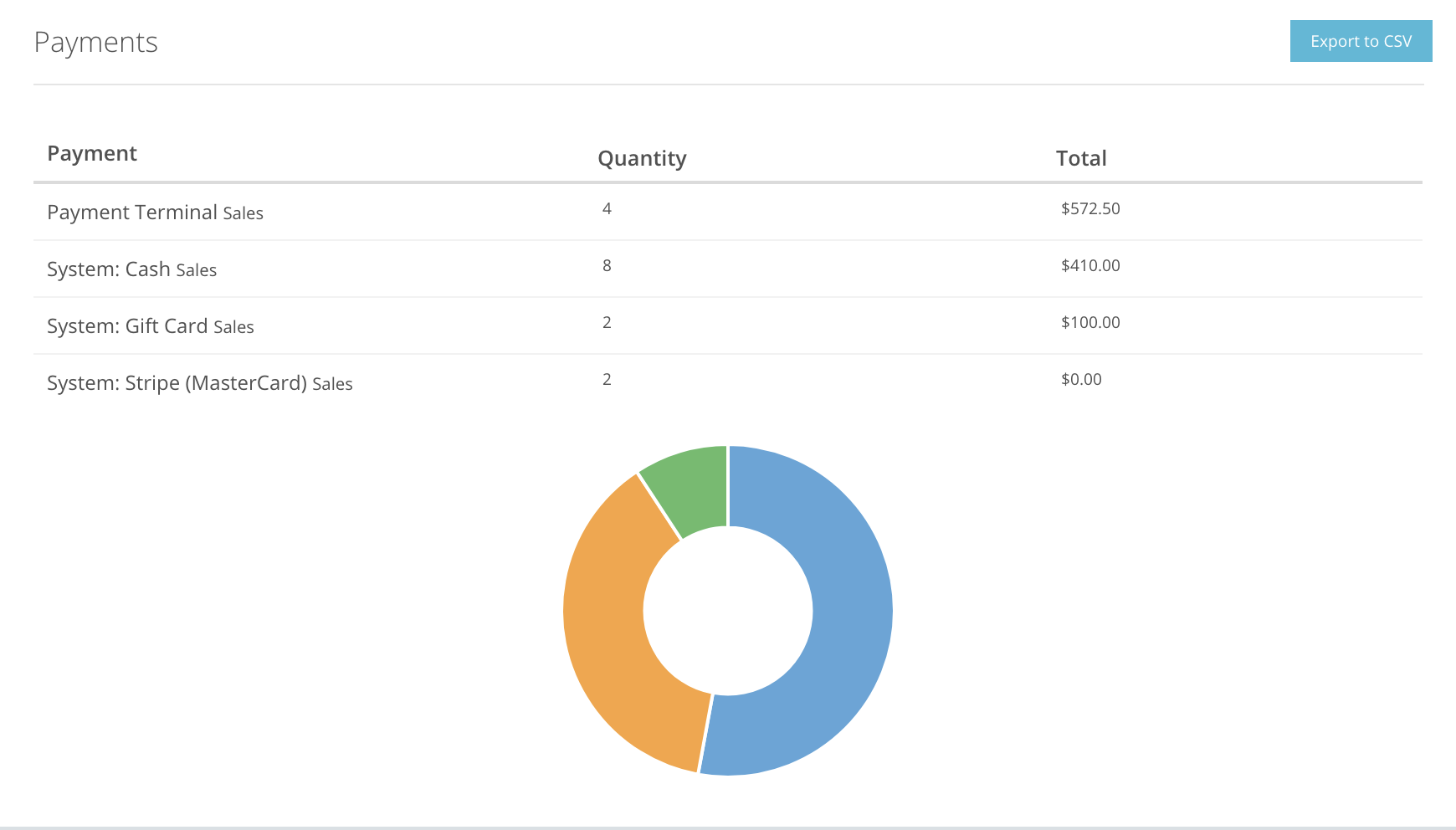The image size is (1456, 830).
Task: Sort by the Payment column header
Action: 92,153
